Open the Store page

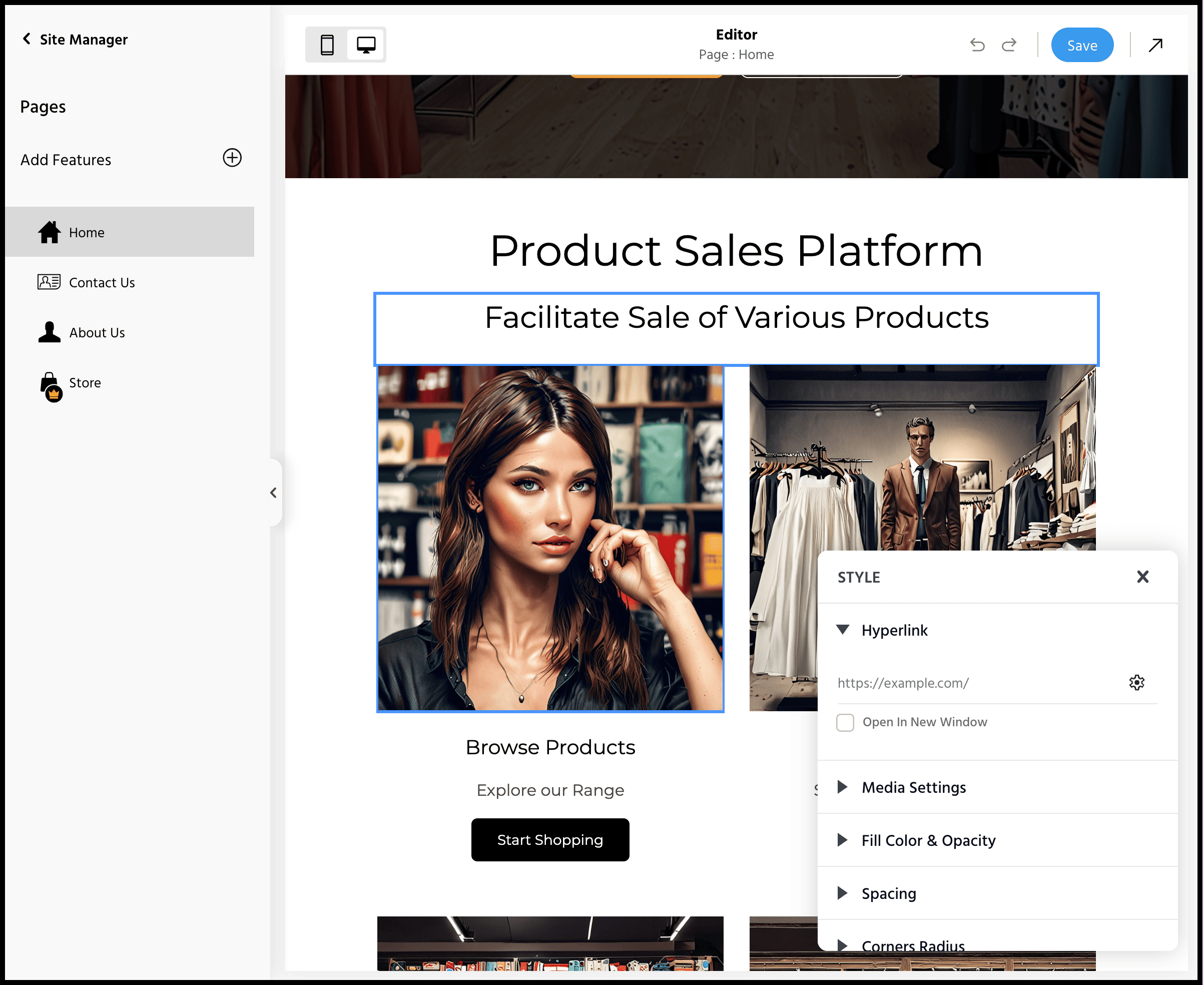coord(85,383)
